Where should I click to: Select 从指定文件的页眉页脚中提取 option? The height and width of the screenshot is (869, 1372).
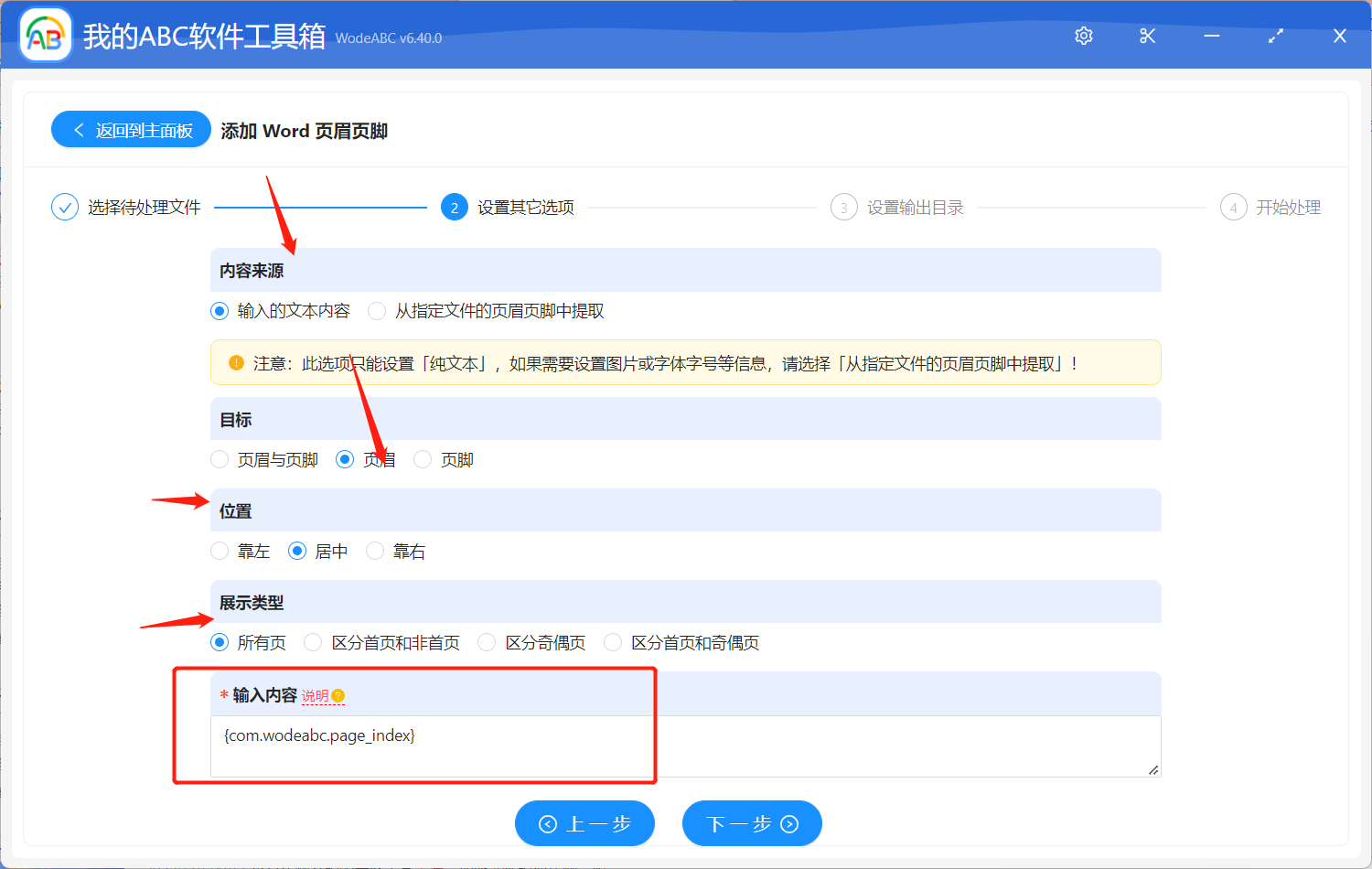[376, 311]
